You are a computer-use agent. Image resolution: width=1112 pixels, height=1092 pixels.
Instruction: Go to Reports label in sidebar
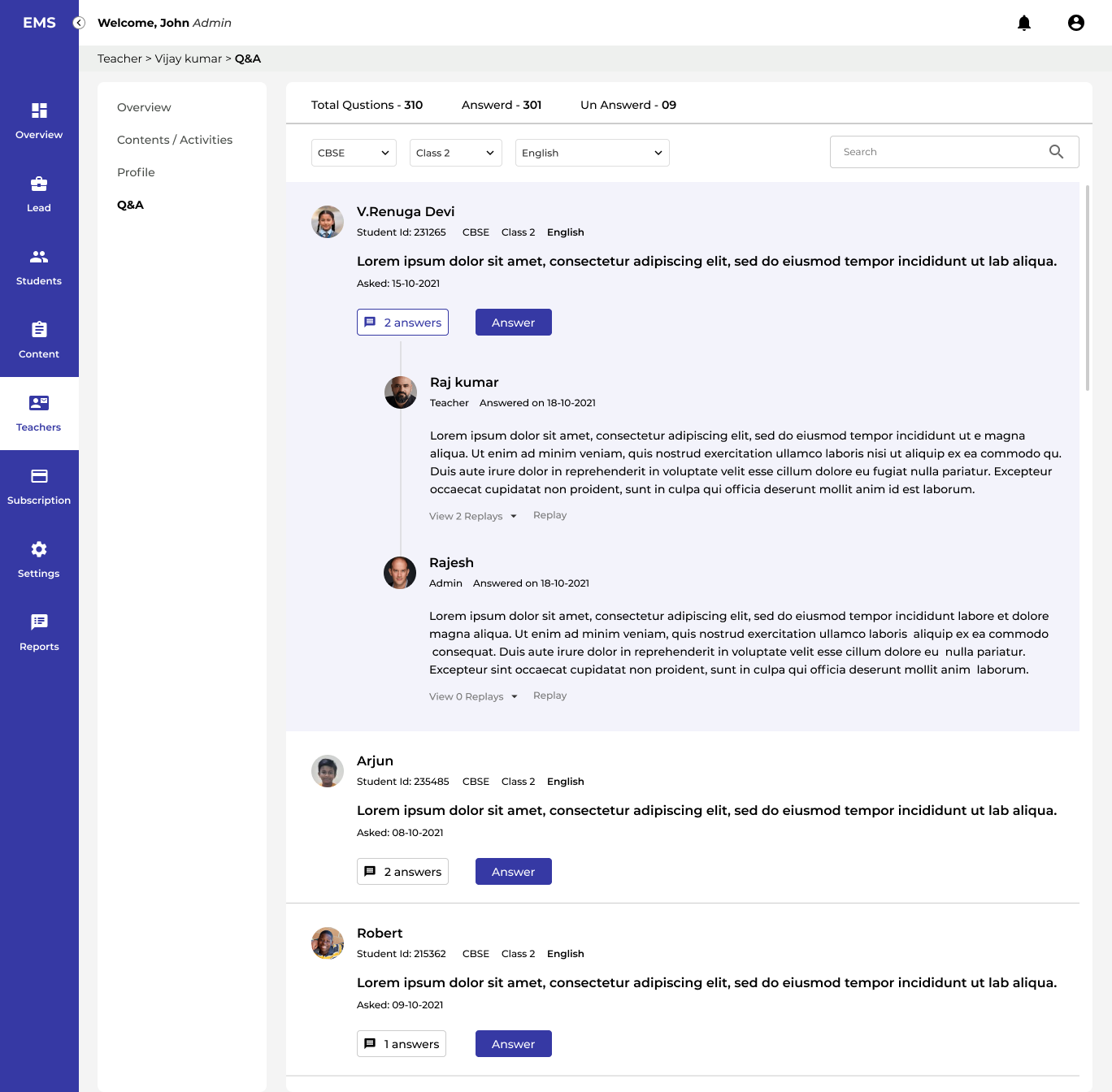39,647
